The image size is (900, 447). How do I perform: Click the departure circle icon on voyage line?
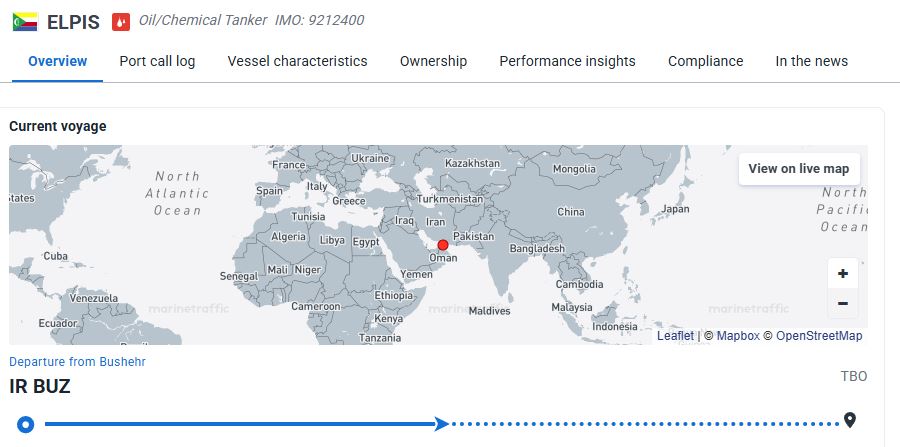click(26, 424)
